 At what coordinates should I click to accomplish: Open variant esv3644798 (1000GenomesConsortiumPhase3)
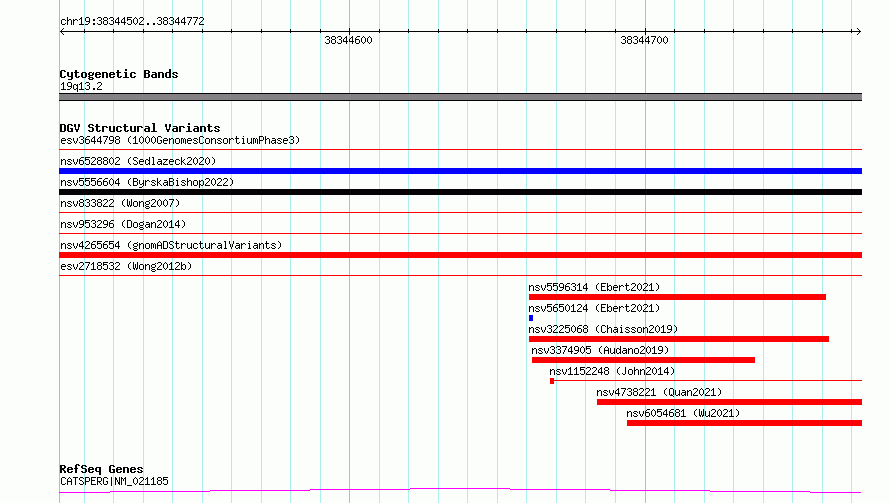click(180, 140)
